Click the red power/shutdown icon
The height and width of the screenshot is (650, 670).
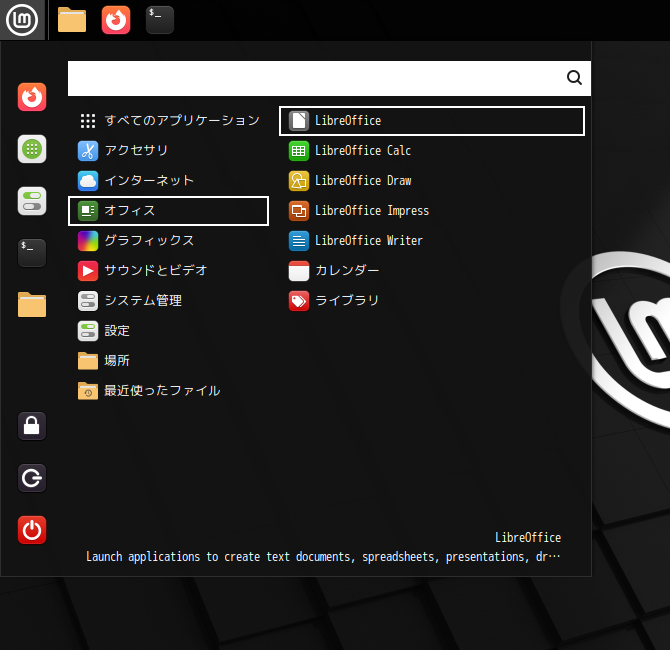(x=32, y=530)
